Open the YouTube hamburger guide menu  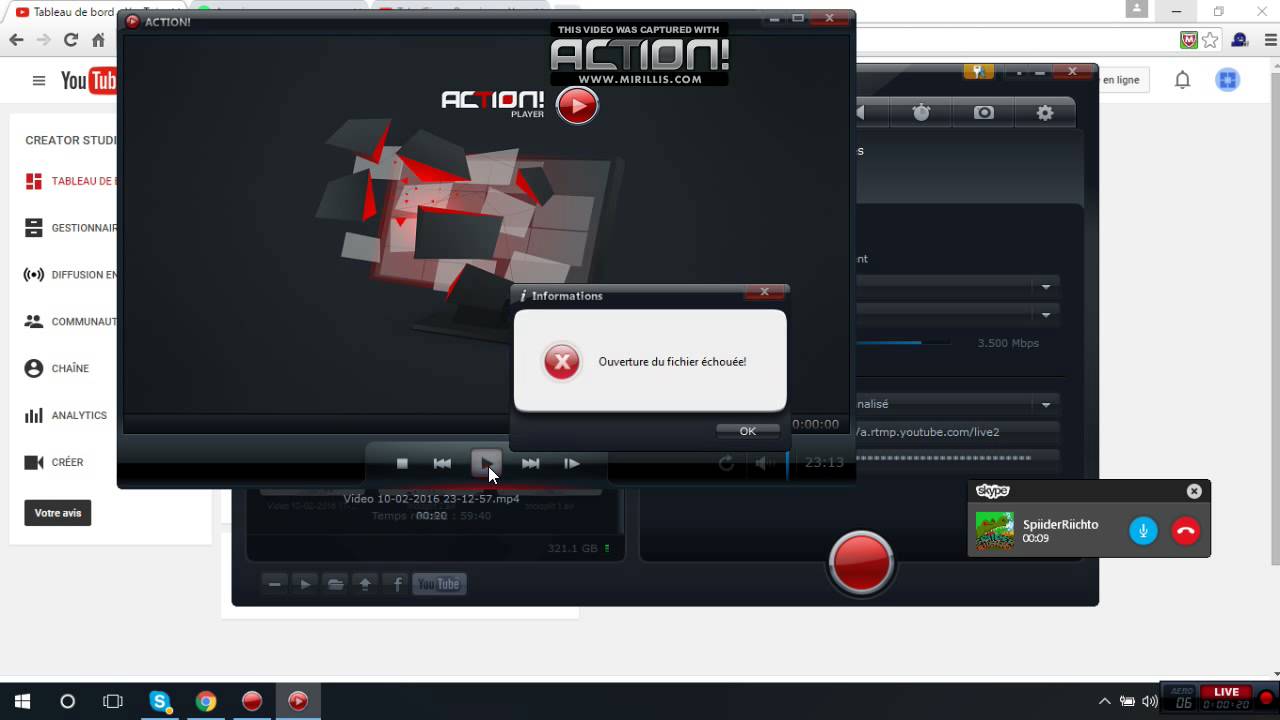(39, 81)
